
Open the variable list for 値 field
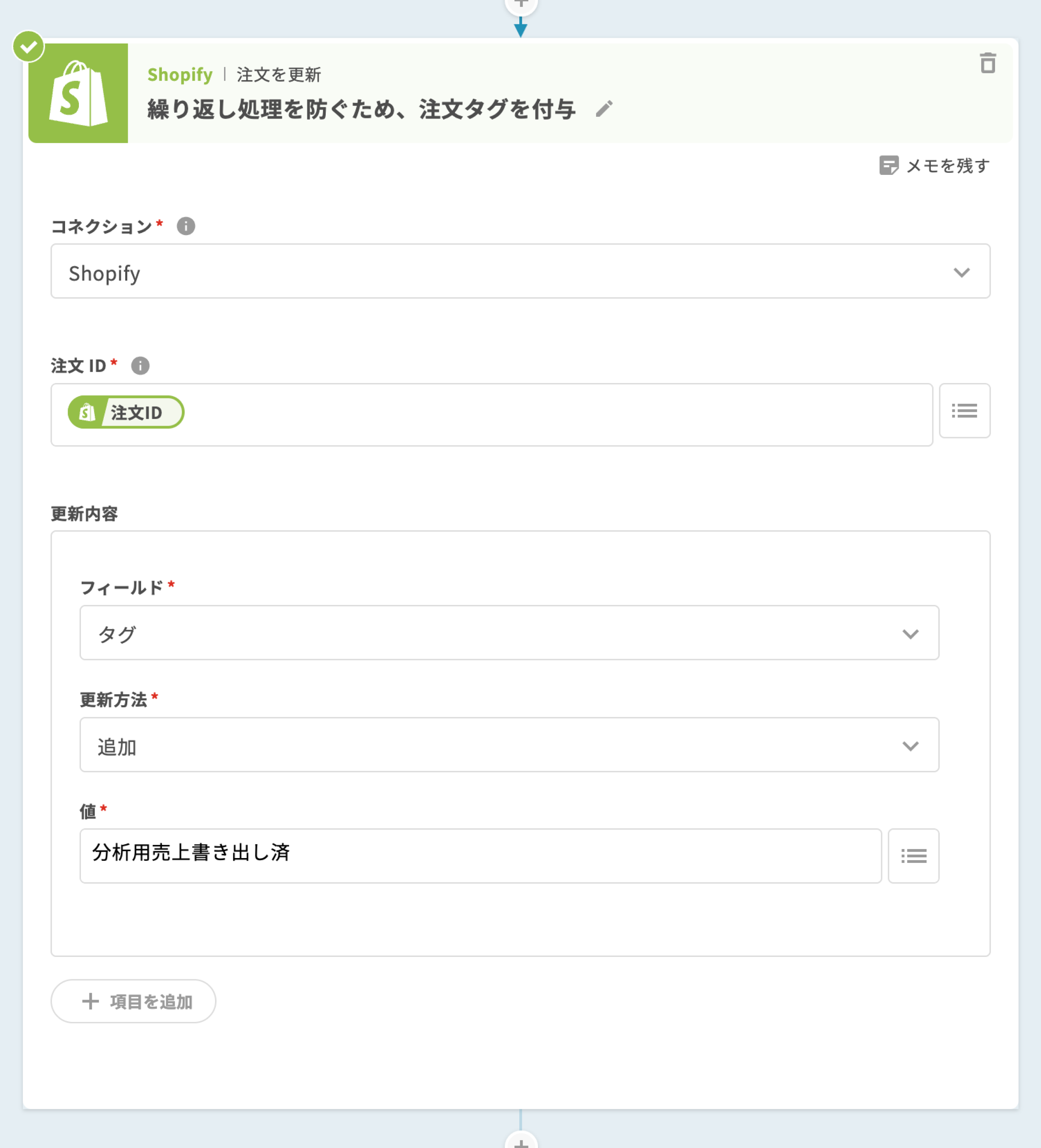click(913, 856)
